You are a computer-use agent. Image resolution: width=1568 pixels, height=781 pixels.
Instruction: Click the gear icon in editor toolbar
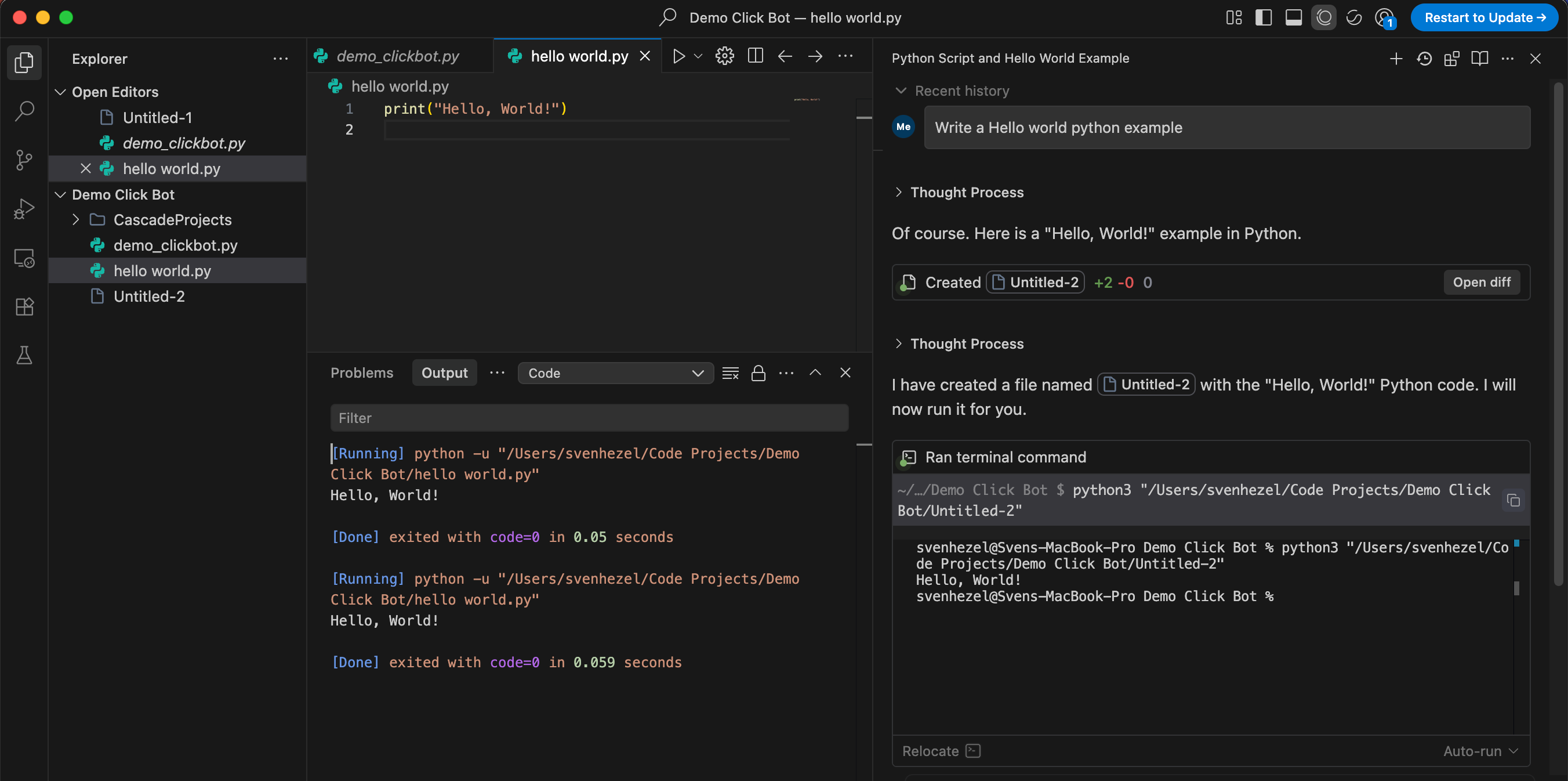[x=724, y=56]
